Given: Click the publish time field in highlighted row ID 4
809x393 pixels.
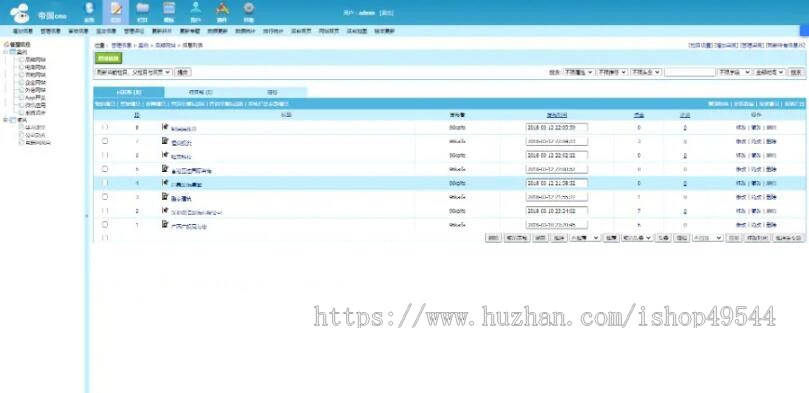Looking at the screenshot, I should 557,183.
